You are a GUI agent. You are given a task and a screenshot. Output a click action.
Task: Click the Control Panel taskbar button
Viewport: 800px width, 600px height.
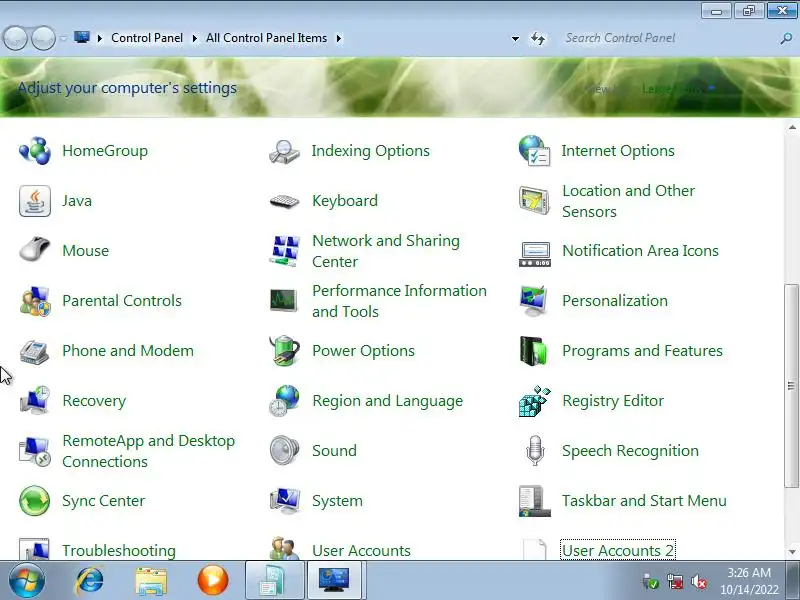334,580
